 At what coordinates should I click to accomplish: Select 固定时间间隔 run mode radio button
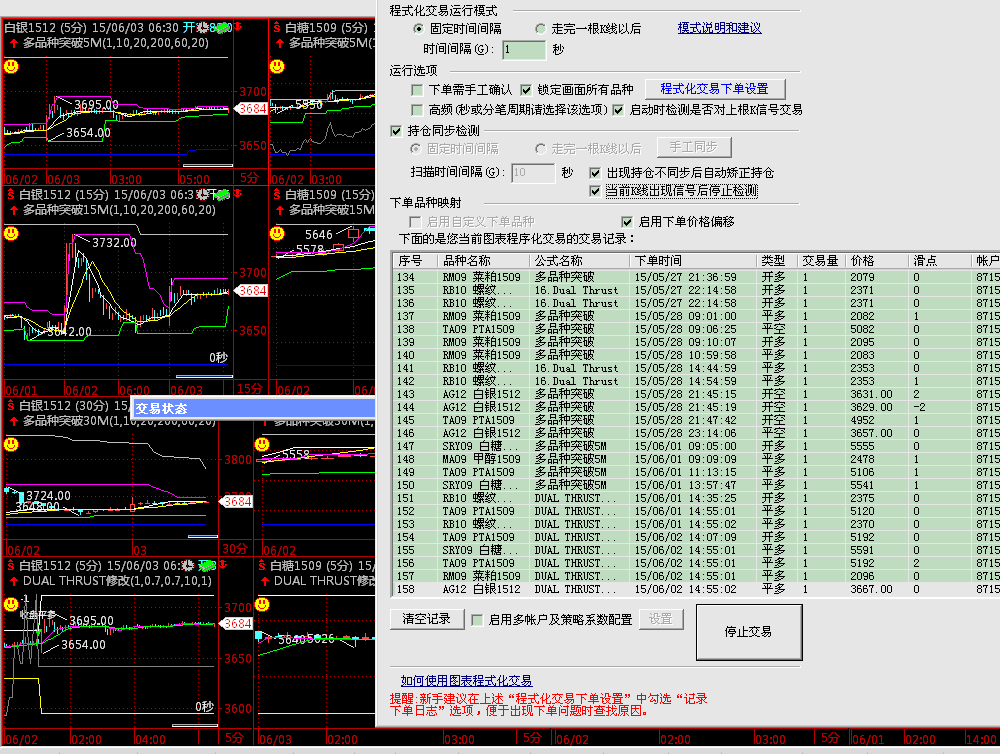[x=418, y=29]
